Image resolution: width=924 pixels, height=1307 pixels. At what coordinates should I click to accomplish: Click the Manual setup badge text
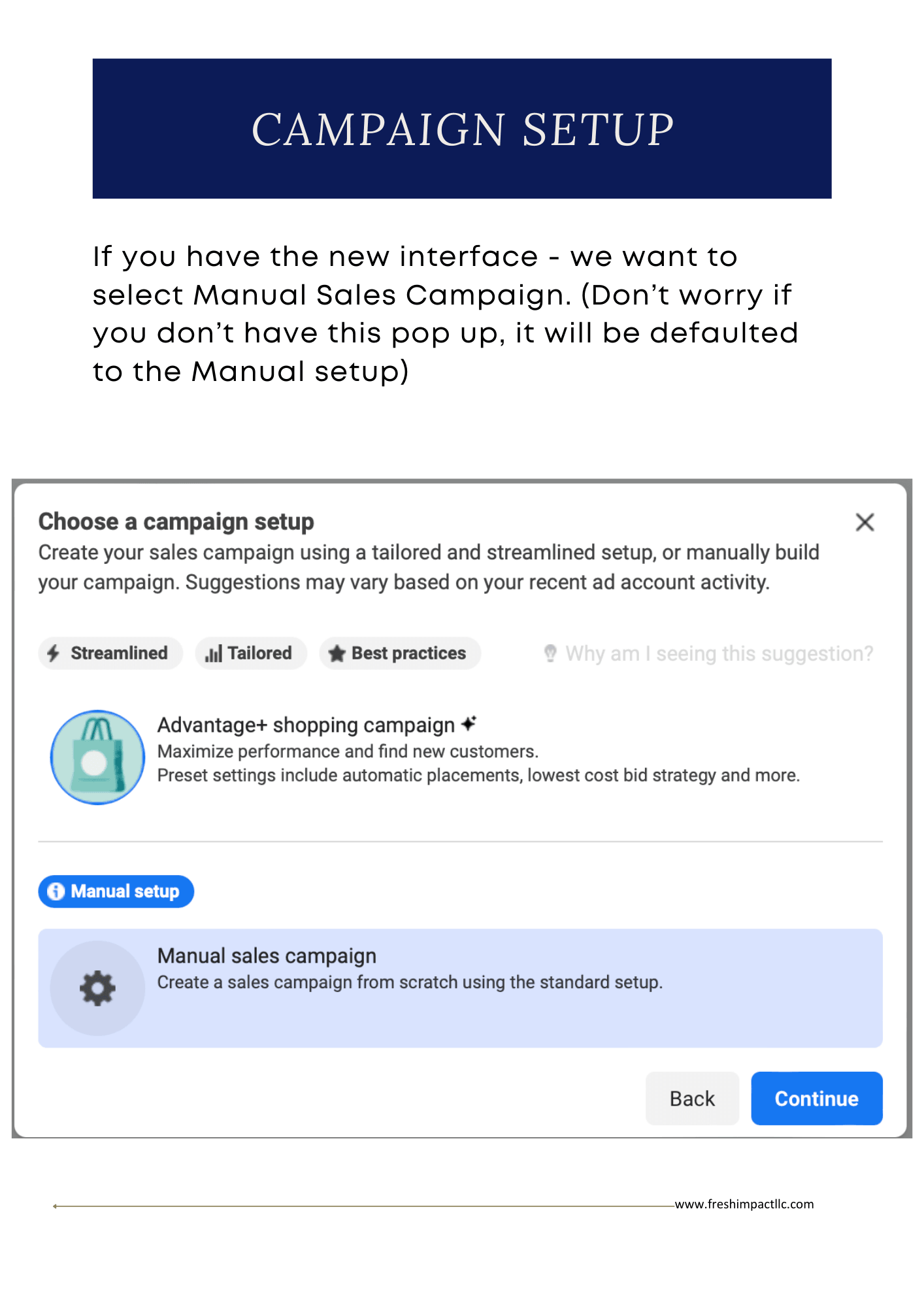[x=125, y=891]
